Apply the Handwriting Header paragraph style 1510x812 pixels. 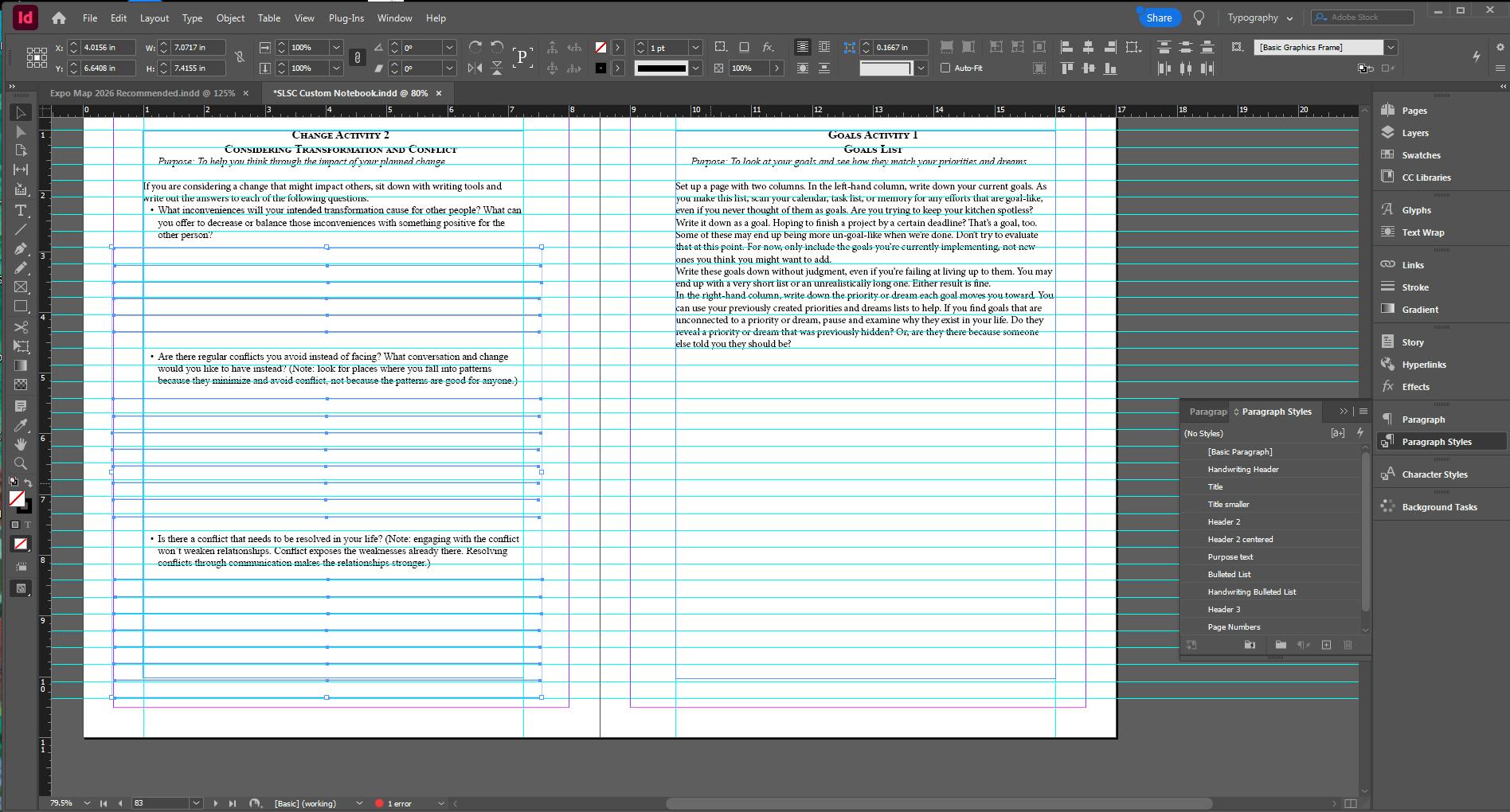[1242, 470]
